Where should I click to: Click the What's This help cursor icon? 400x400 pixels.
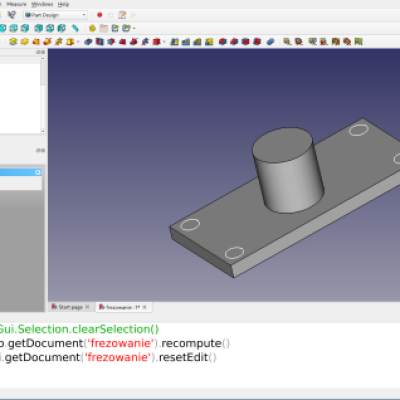pyautogui.click(x=12, y=15)
